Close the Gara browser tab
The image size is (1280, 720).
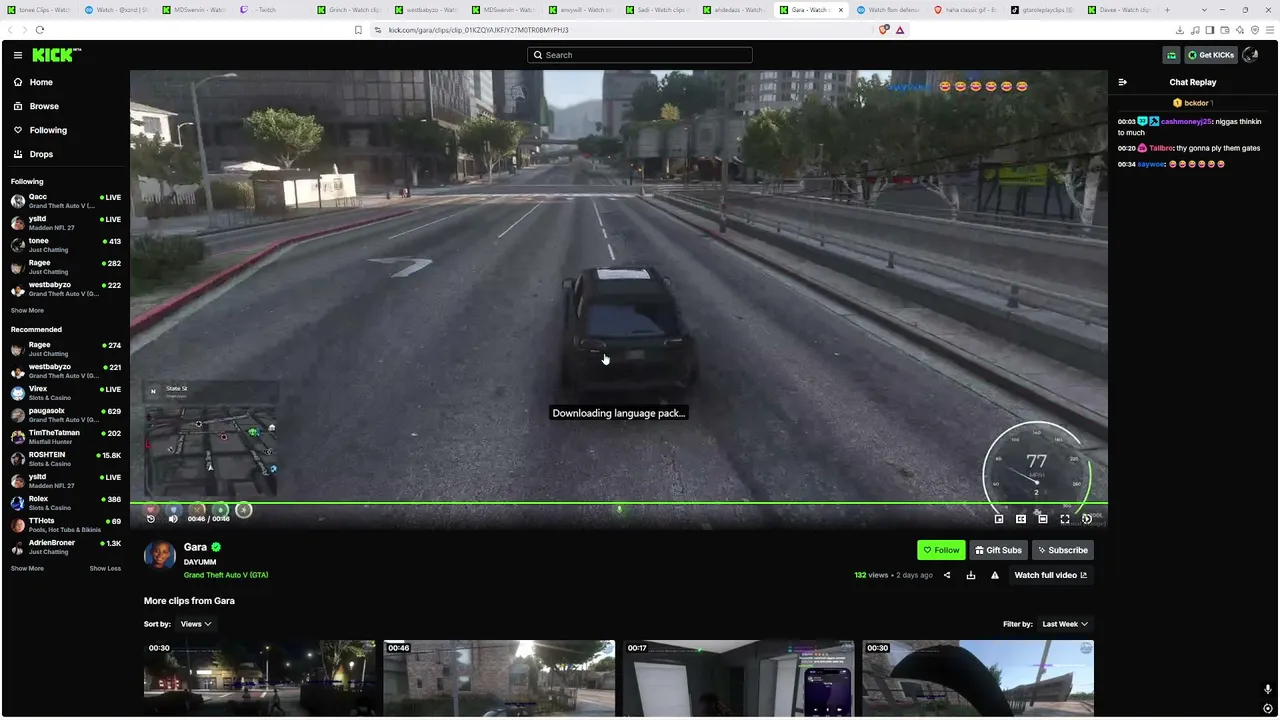click(x=840, y=10)
